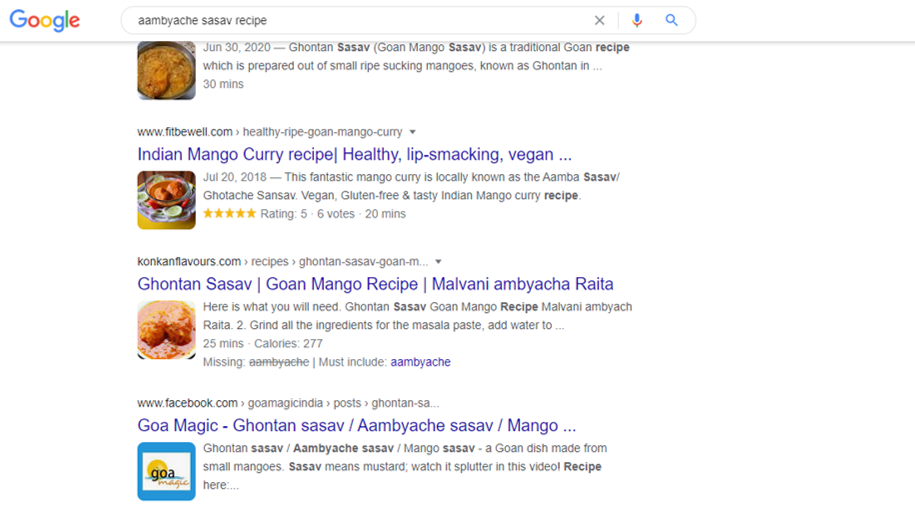Click www.fitbewell.com URL breadcrumb
Image resolution: width=915 pixels, height=520 pixels.
point(270,132)
